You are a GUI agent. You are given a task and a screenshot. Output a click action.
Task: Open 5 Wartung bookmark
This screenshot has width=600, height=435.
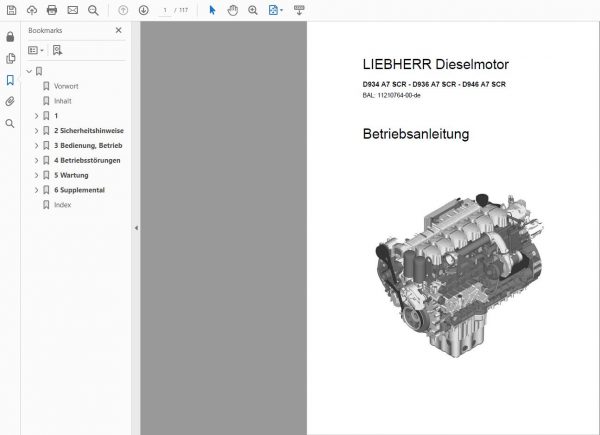71,175
